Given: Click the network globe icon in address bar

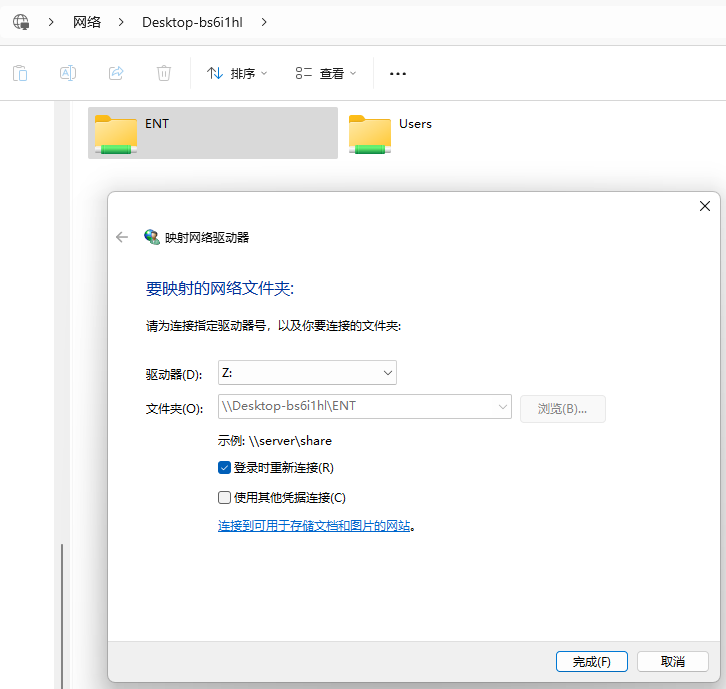Looking at the screenshot, I should [21, 21].
